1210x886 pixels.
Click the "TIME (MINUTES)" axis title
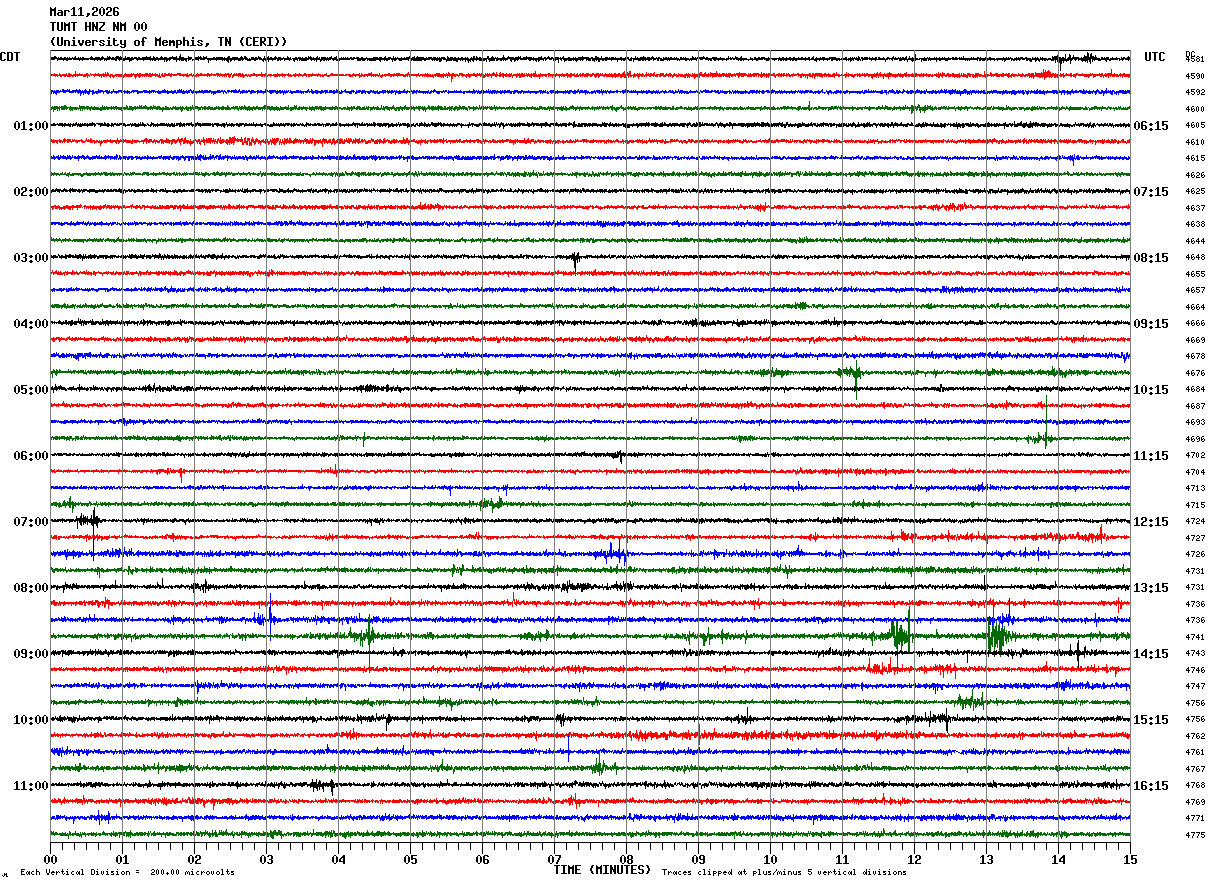[x=602, y=870]
